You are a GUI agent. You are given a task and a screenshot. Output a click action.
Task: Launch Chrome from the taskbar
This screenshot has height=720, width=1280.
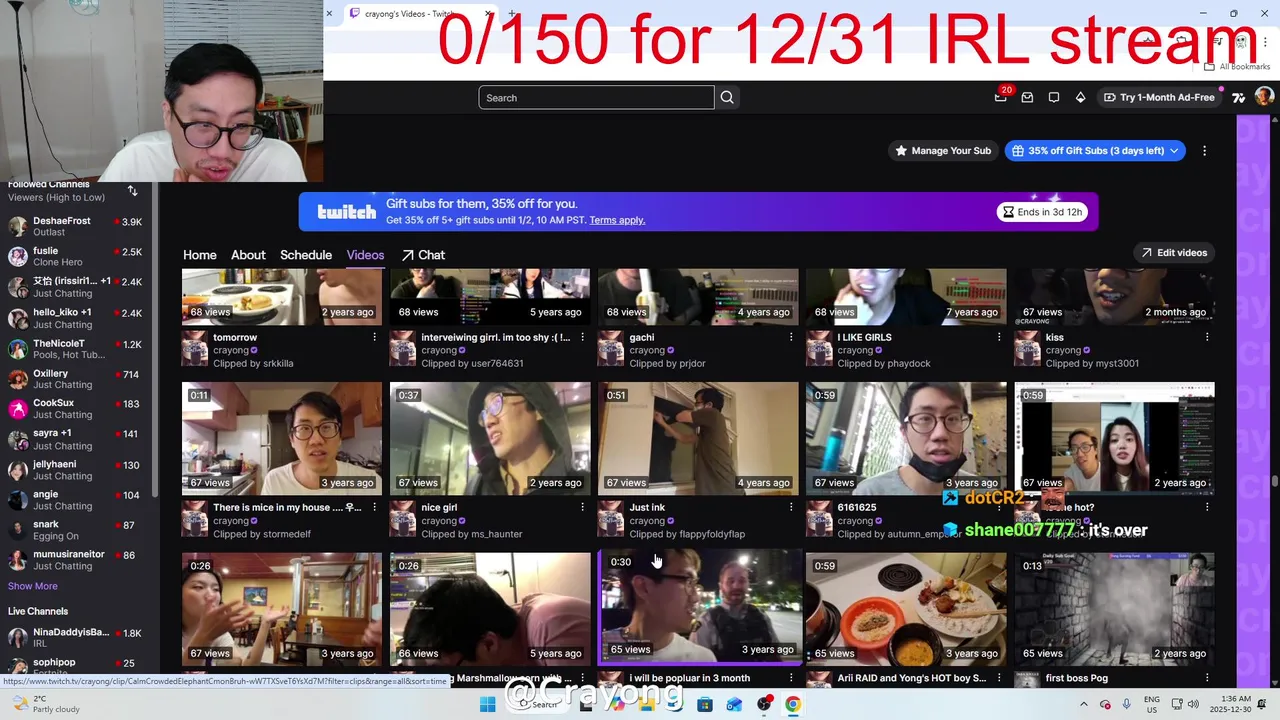(x=792, y=704)
